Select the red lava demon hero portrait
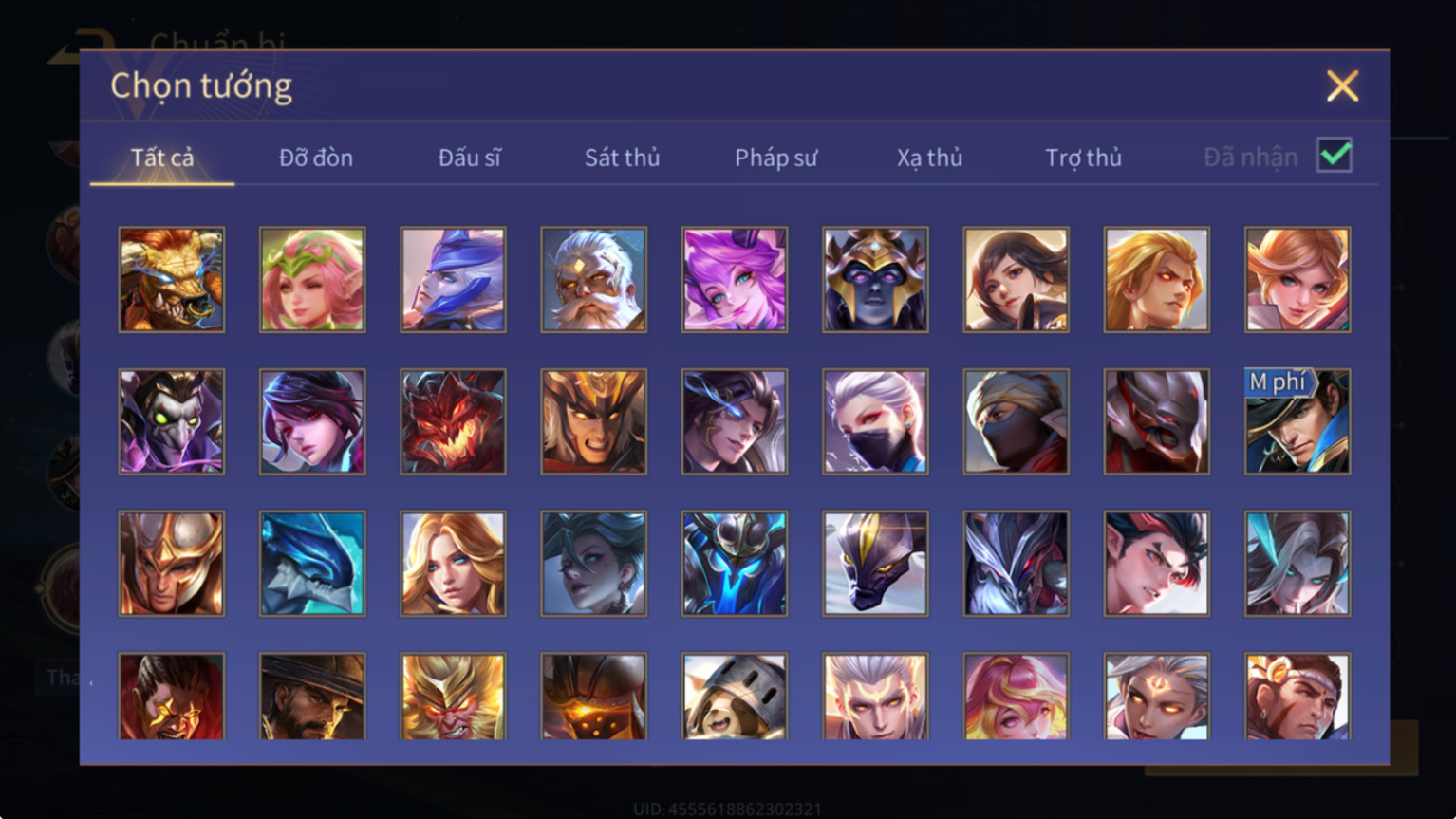1456x819 pixels. pyautogui.click(x=453, y=421)
